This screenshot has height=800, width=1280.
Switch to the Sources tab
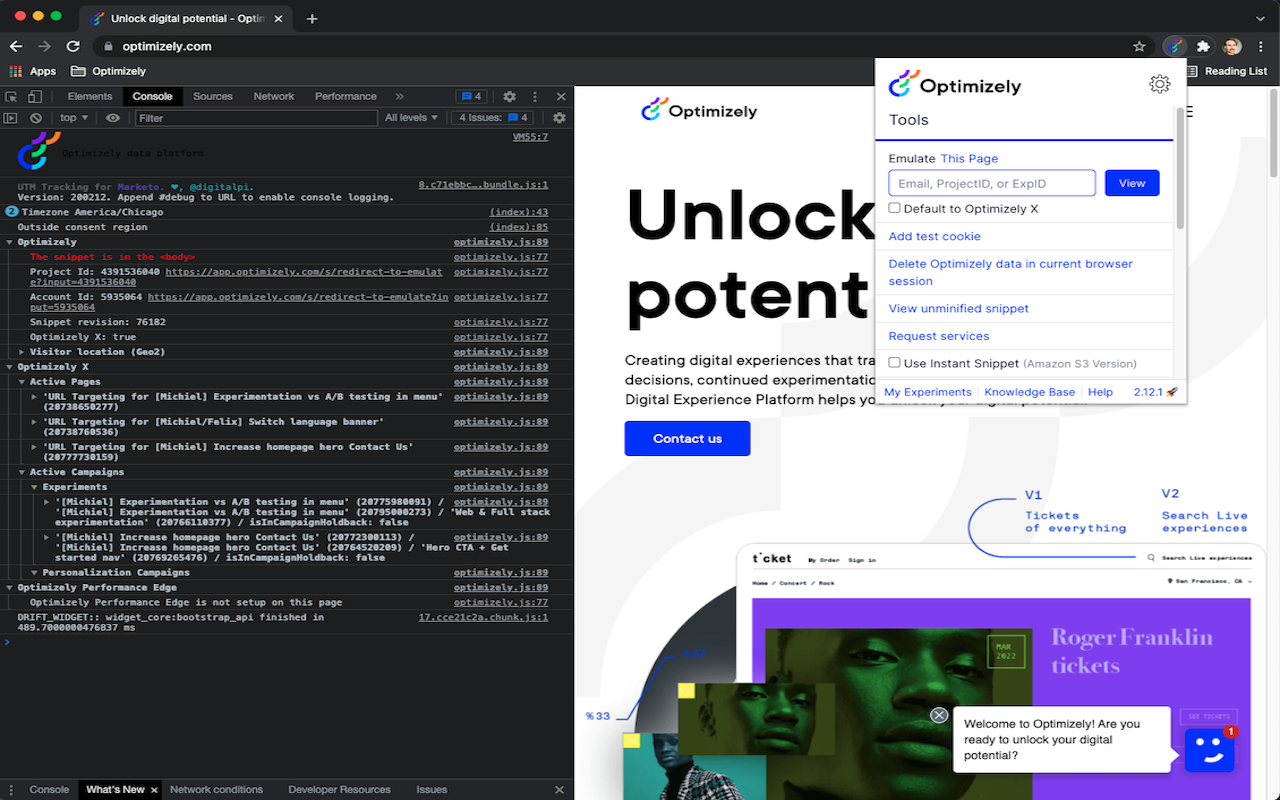pyautogui.click(x=213, y=97)
